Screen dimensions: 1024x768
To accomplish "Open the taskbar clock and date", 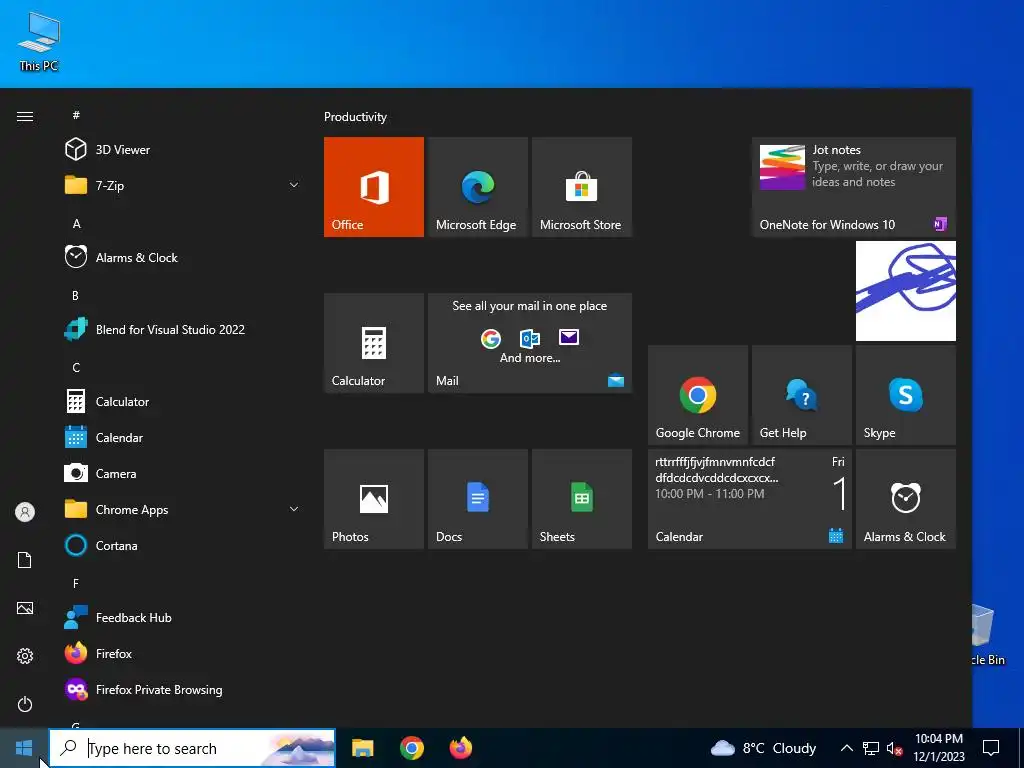I will (x=938, y=748).
